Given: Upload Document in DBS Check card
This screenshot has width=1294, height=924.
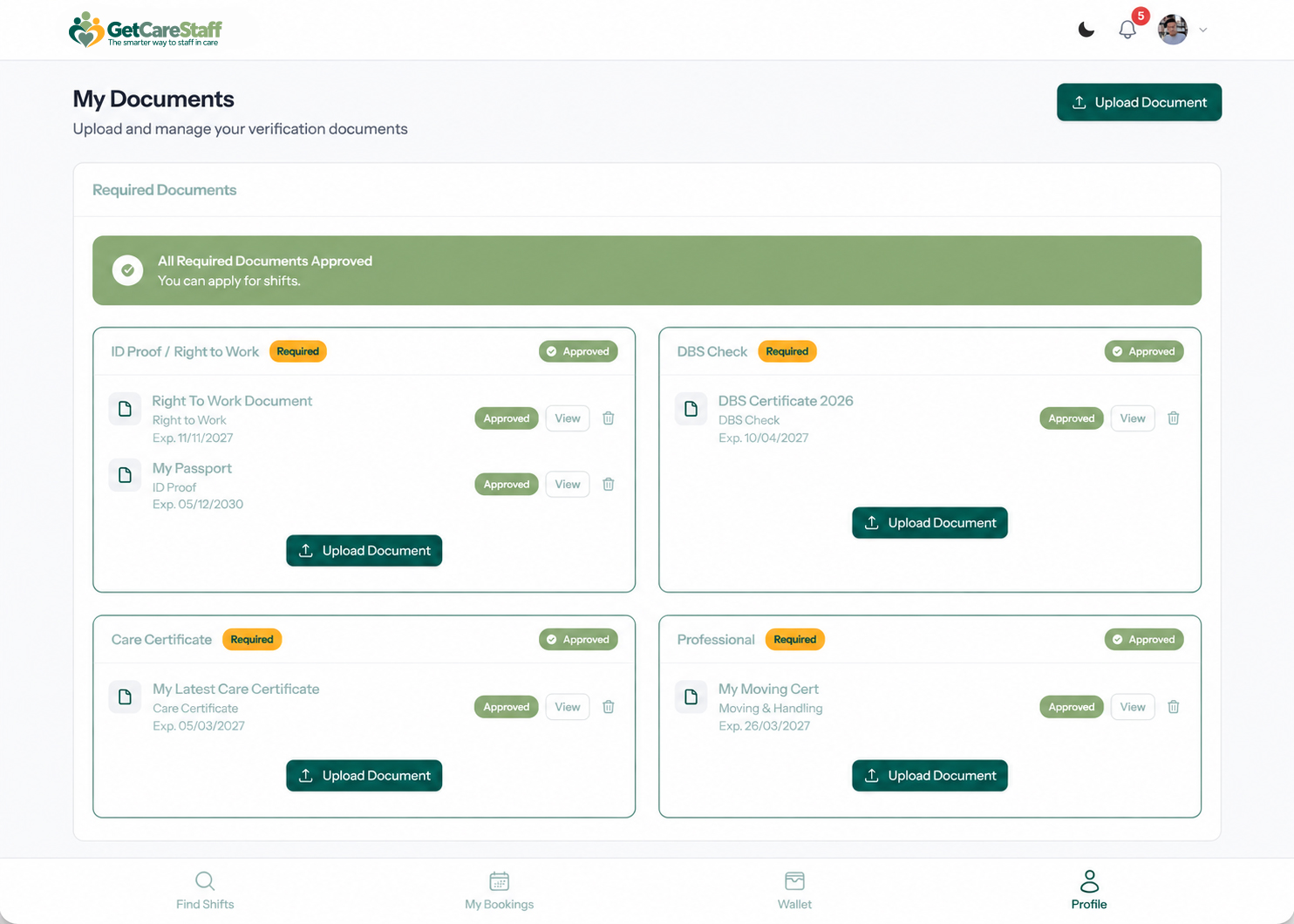Looking at the screenshot, I should [930, 523].
